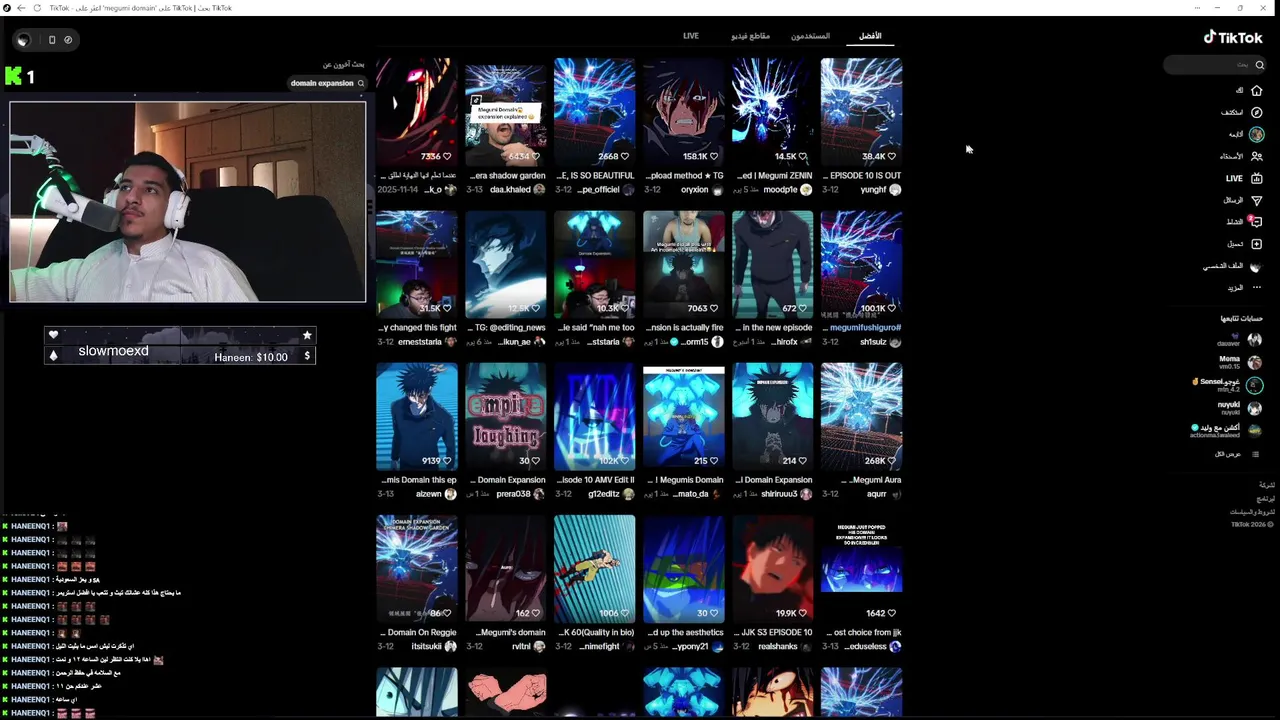The height and width of the screenshot is (720, 1280).
Task: Open the 'y changed this fight' video thumbnail
Action: click(417, 263)
